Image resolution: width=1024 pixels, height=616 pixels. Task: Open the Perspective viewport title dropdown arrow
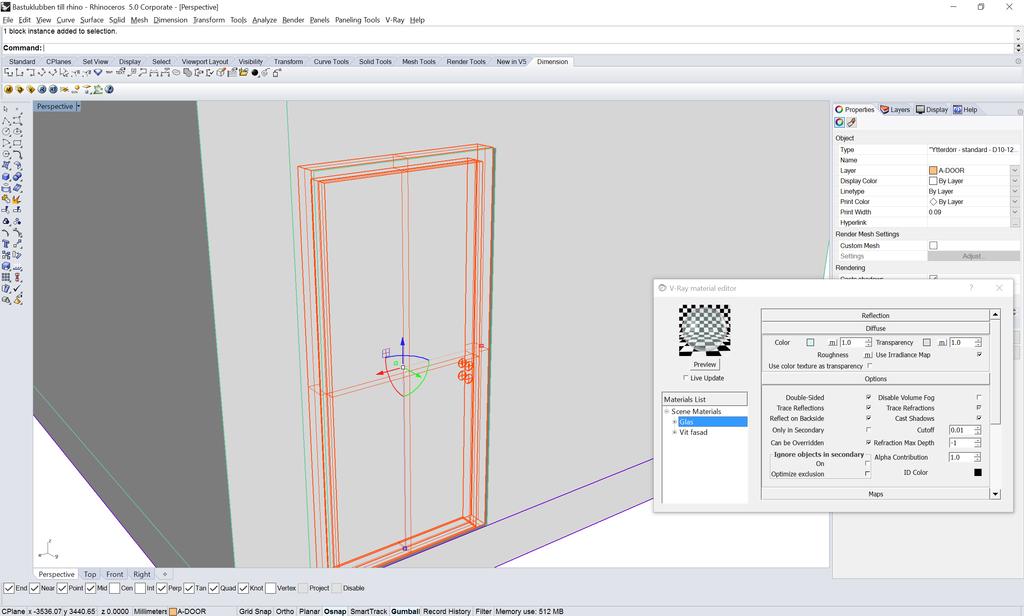pyautogui.click(x=78, y=106)
